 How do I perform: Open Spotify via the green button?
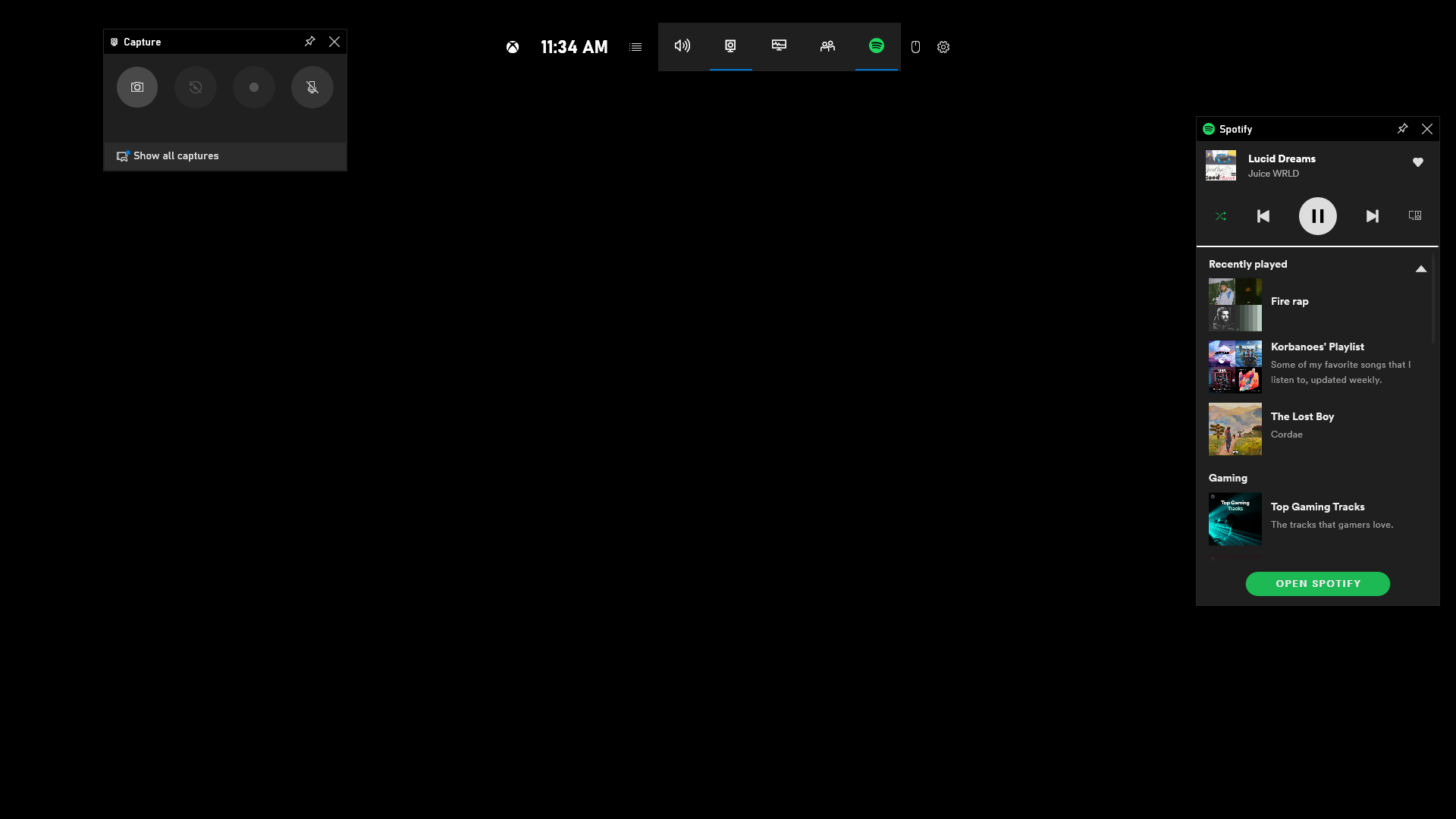click(x=1318, y=583)
